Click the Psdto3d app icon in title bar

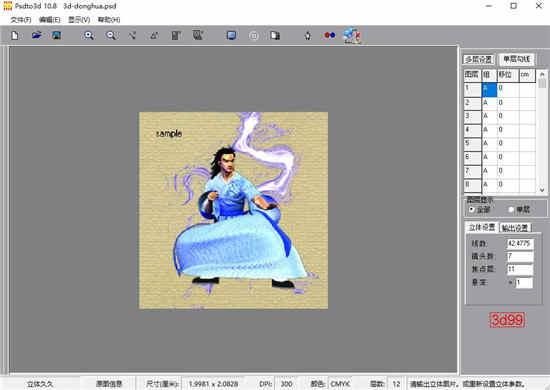tap(7, 6)
